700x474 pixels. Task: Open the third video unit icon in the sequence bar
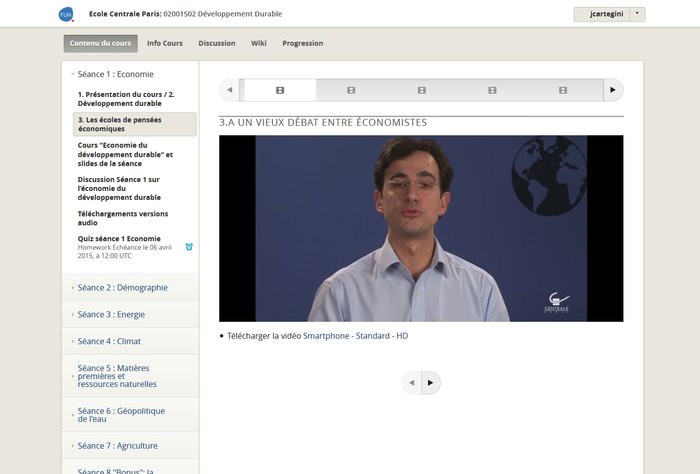point(421,90)
